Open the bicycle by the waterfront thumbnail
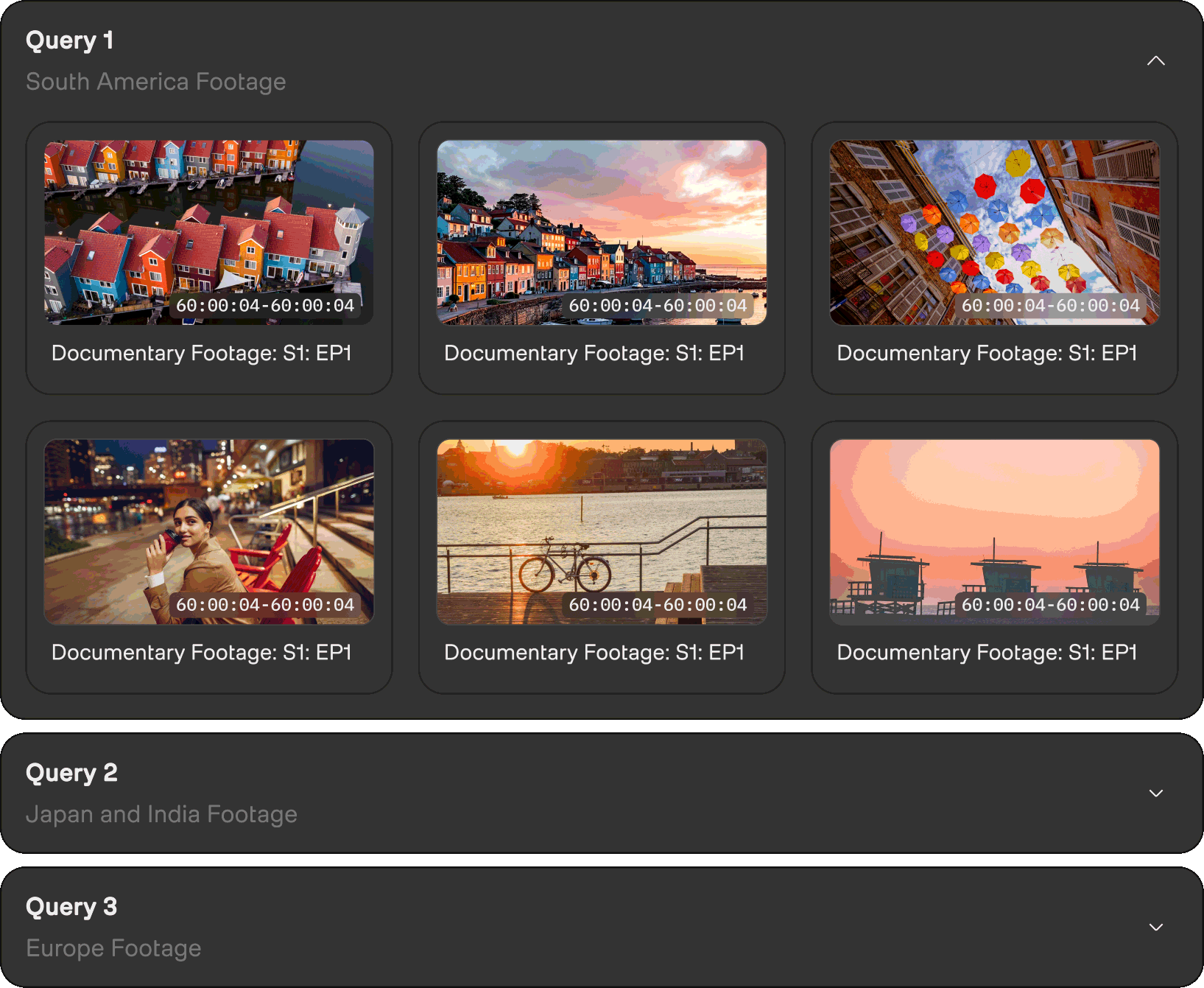Image resolution: width=1204 pixels, height=988 pixels. click(x=602, y=532)
